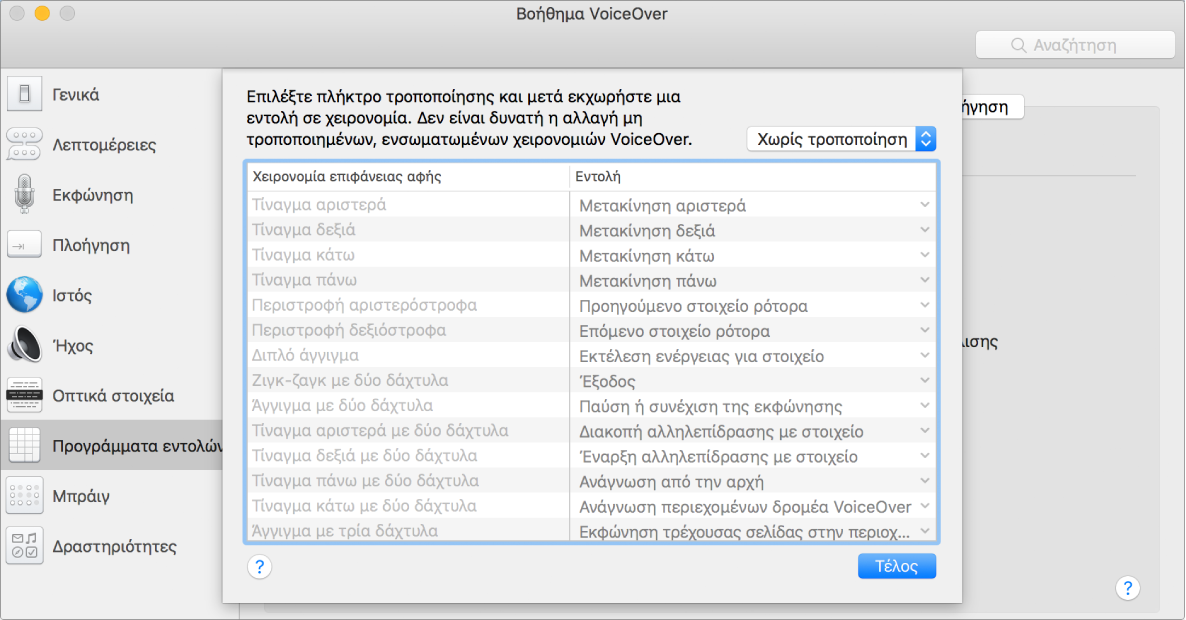Open dropdown for Έναρξη αλληλεπίδρασης με στοιχείο
The width and height of the screenshot is (1186, 620).
924,456
